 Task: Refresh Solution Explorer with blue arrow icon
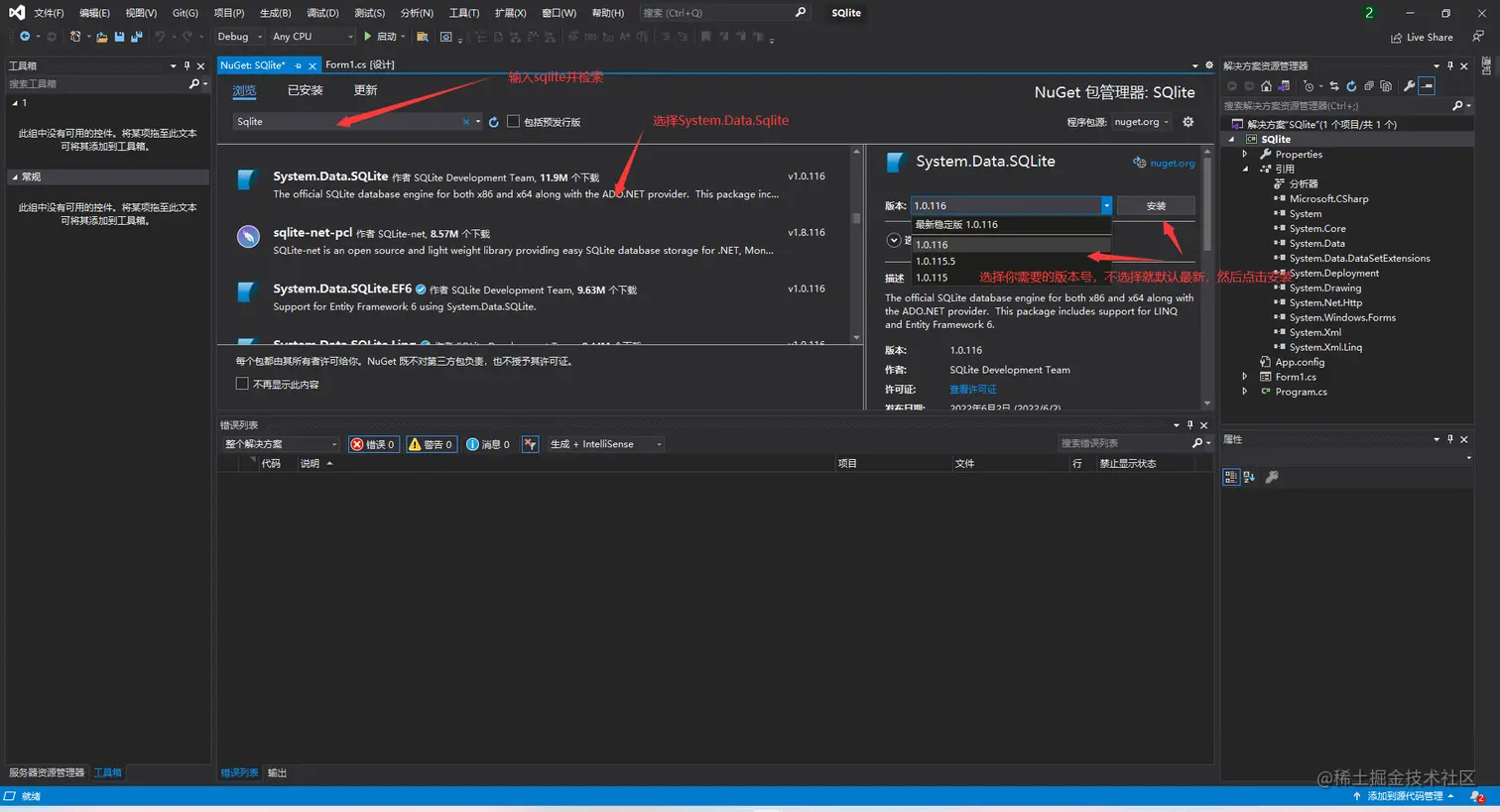1351,86
